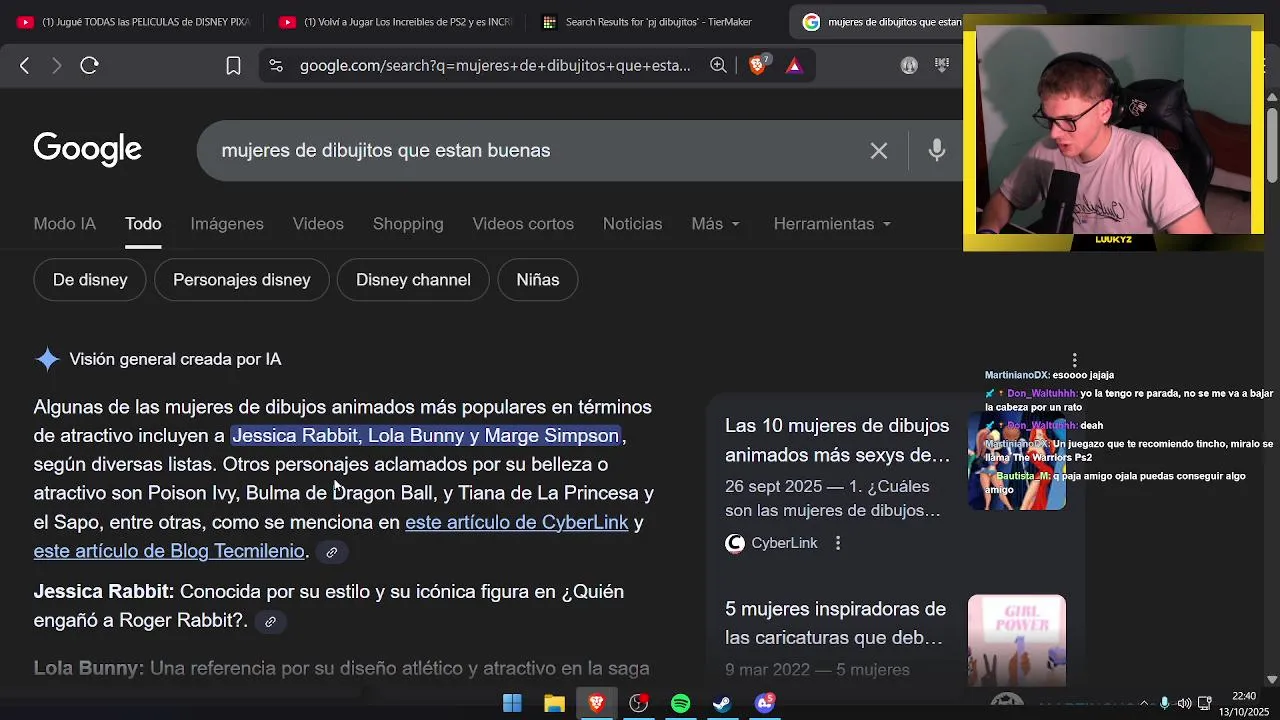Open the clock showing 22:40 13/10/2025

coord(1244,703)
